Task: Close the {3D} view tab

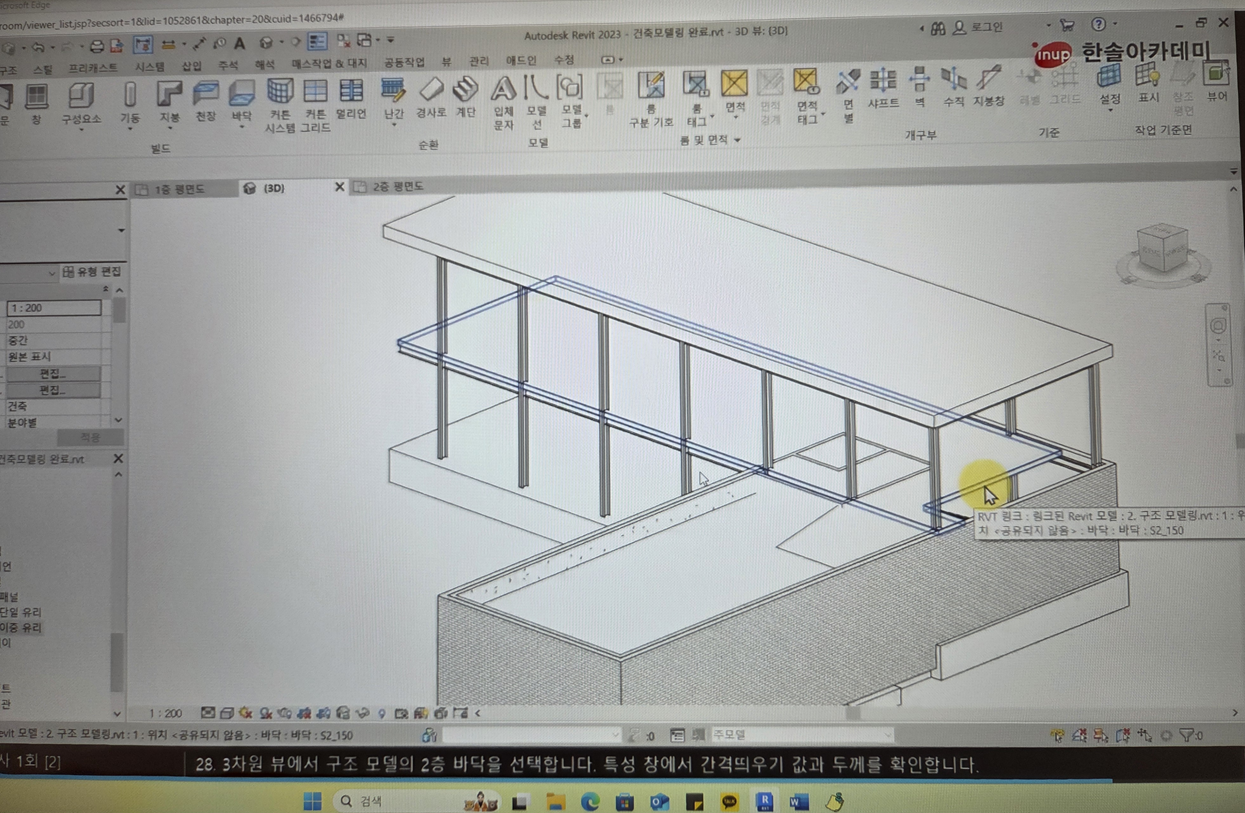Action: [x=339, y=187]
